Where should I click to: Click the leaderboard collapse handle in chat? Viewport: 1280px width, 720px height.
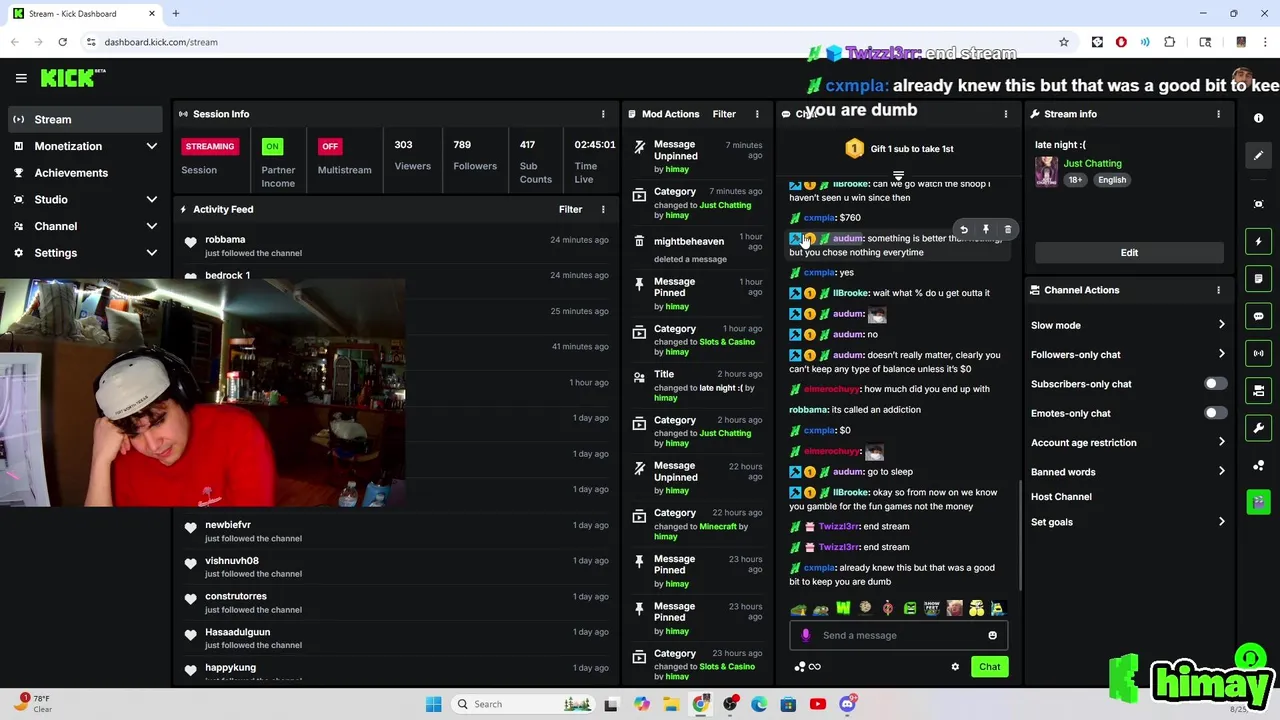pyautogui.click(x=898, y=177)
